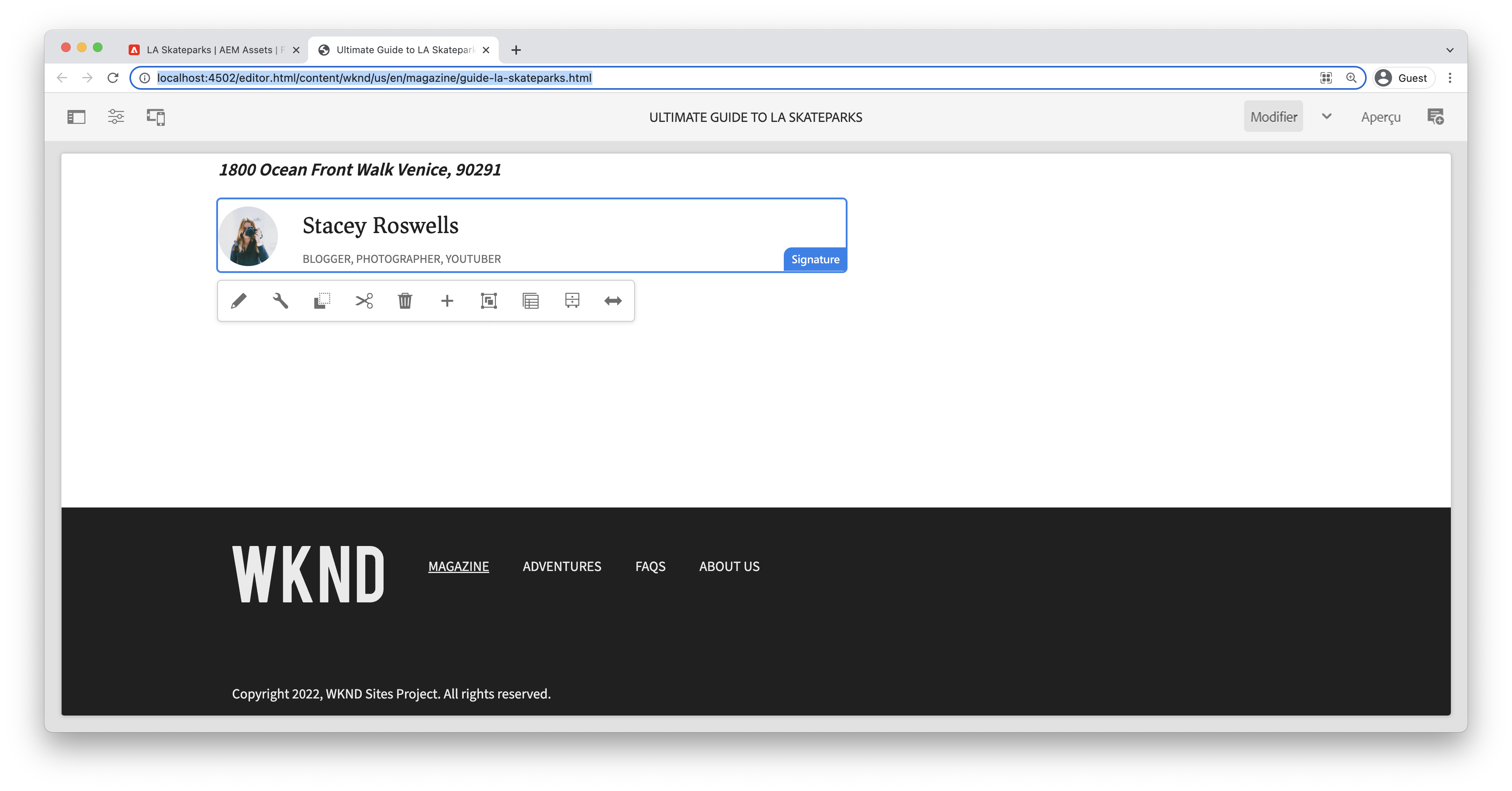Open Page Information sliders icon

[x=116, y=117]
